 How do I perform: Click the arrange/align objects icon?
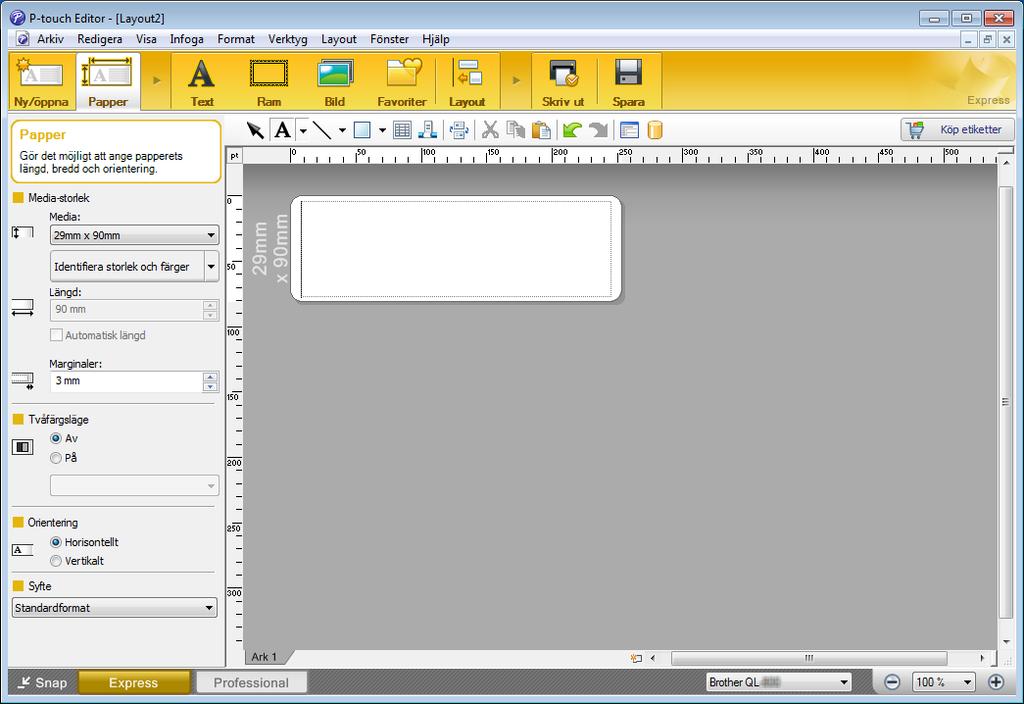pos(428,130)
